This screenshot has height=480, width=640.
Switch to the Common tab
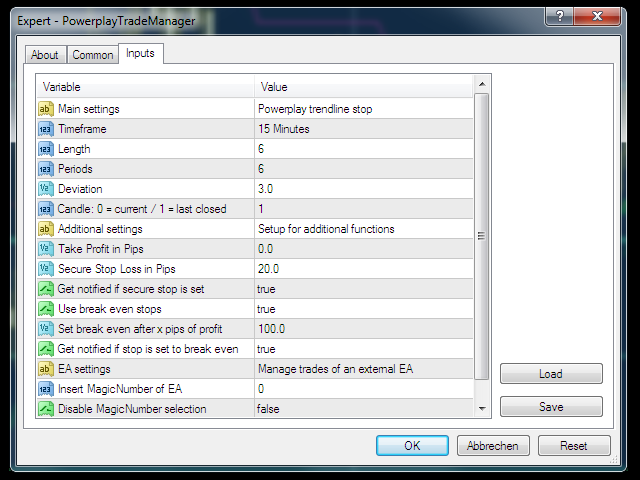click(93, 55)
